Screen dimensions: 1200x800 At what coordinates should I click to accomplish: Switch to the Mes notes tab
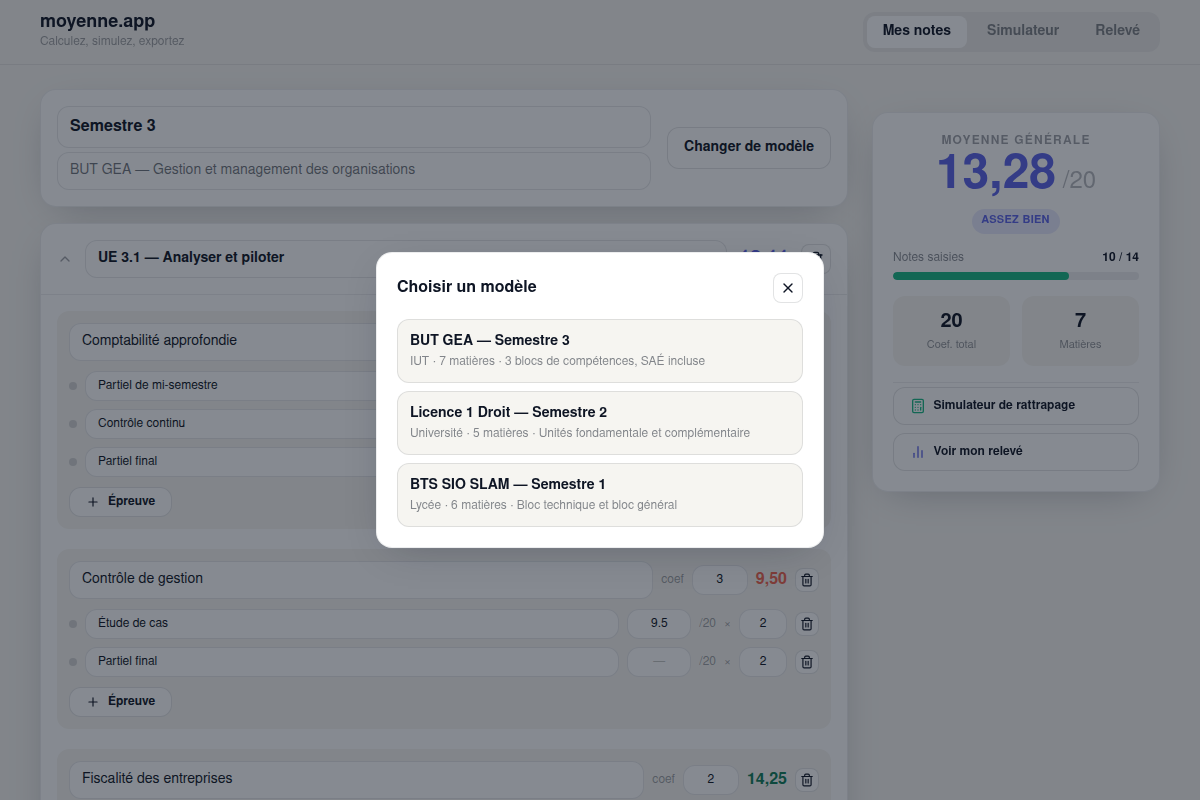click(916, 31)
